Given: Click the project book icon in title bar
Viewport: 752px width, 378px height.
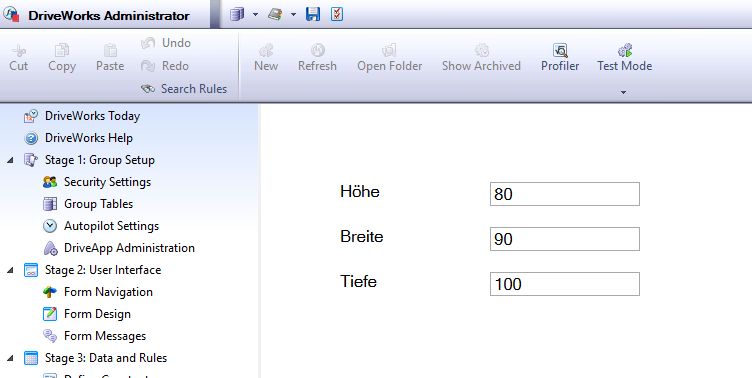Looking at the screenshot, I should coord(275,14).
